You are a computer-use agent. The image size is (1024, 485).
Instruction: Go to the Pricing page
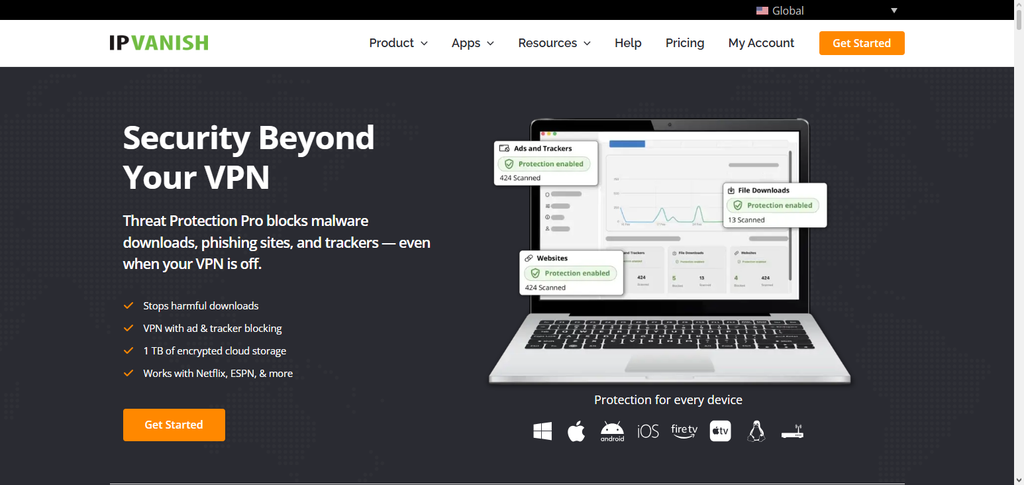point(684,43)
